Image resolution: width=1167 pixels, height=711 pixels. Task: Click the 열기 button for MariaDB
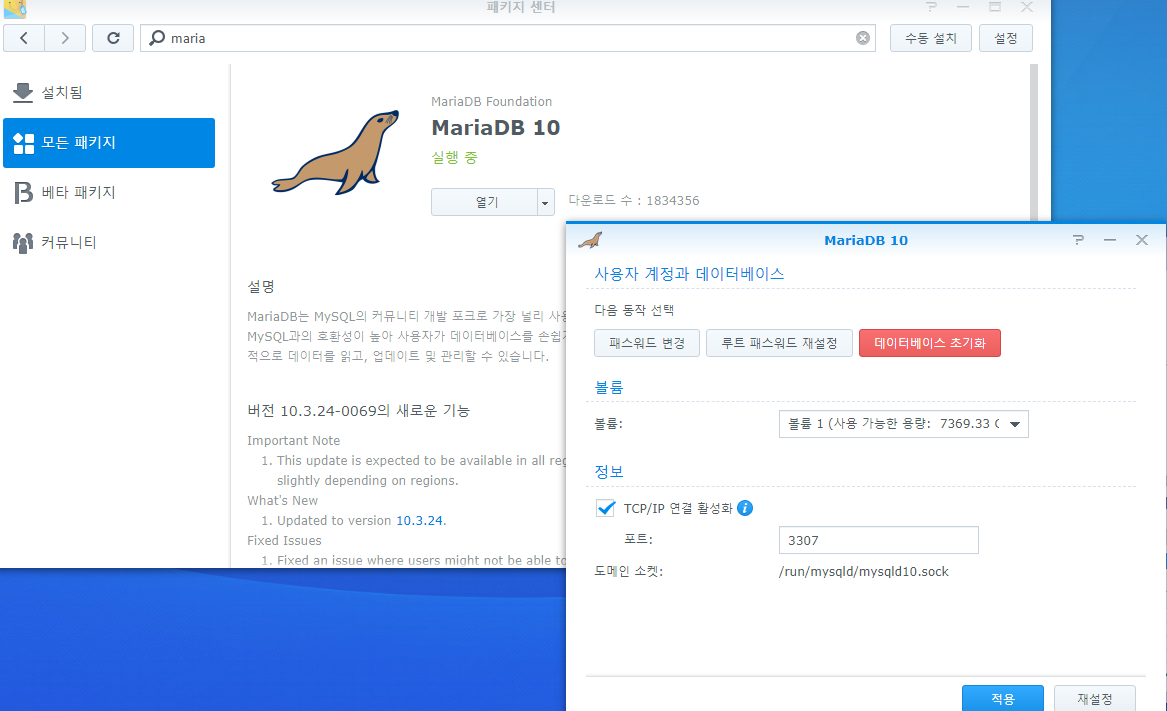[x=485, y=202]
